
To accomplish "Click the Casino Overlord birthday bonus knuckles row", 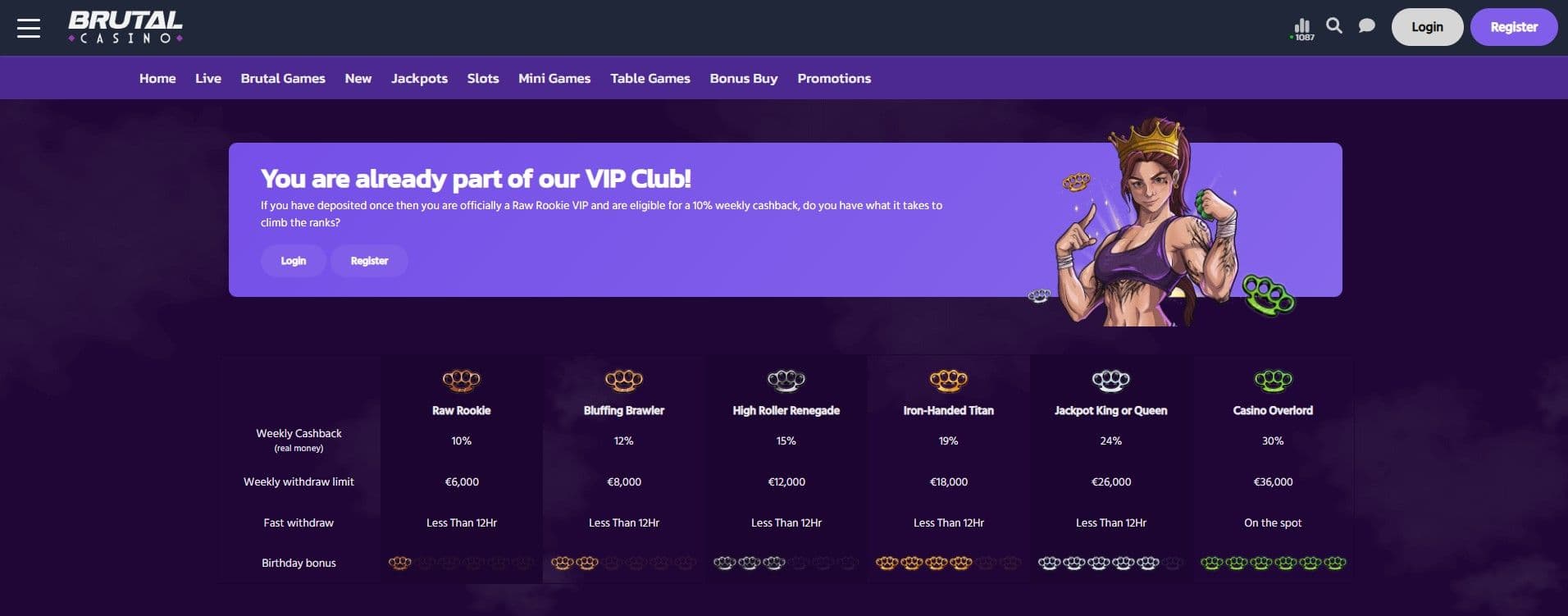I will pyautogui.click(x=1272, y=563).
